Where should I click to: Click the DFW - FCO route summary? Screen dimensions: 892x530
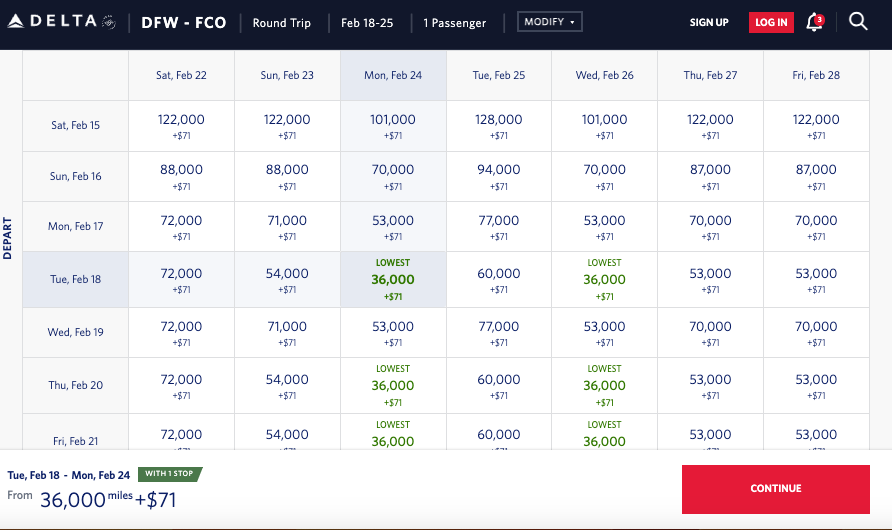184,22
